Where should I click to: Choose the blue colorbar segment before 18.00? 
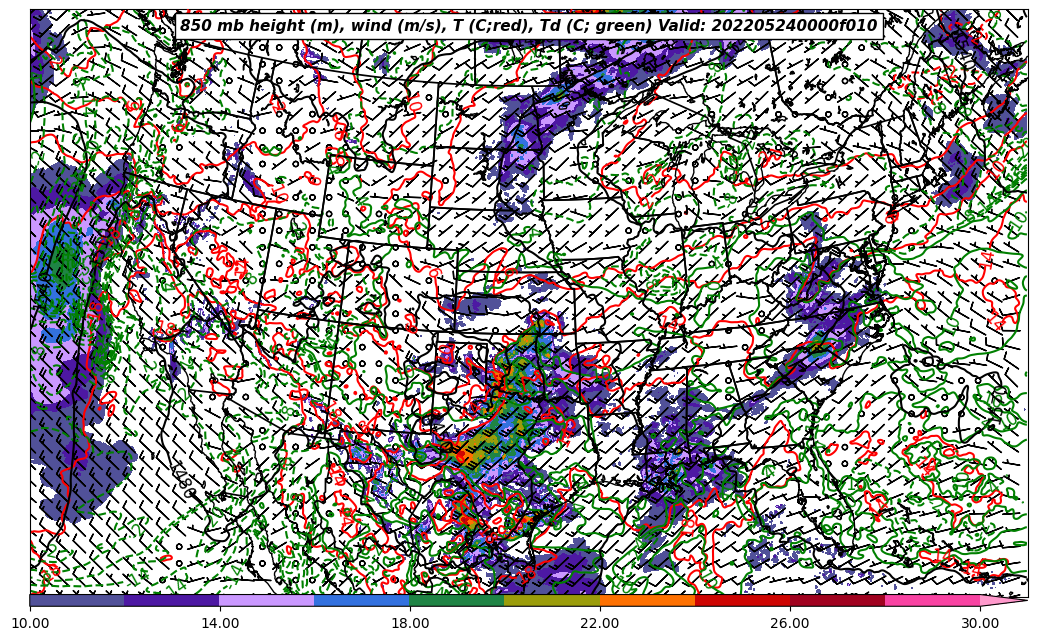[362, 601]
